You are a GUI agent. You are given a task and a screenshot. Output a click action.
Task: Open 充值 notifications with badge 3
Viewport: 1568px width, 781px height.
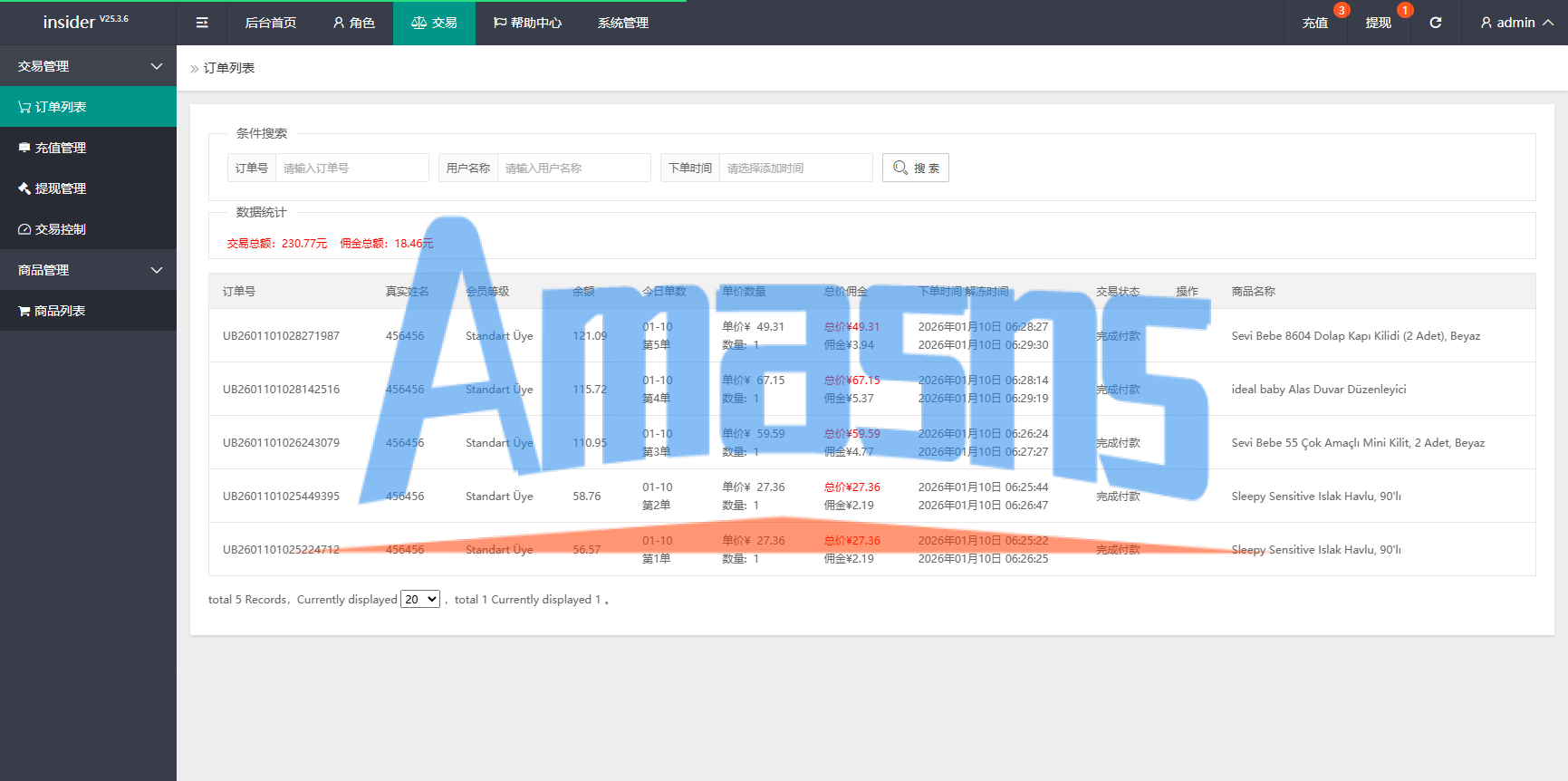click(1315, 23)
